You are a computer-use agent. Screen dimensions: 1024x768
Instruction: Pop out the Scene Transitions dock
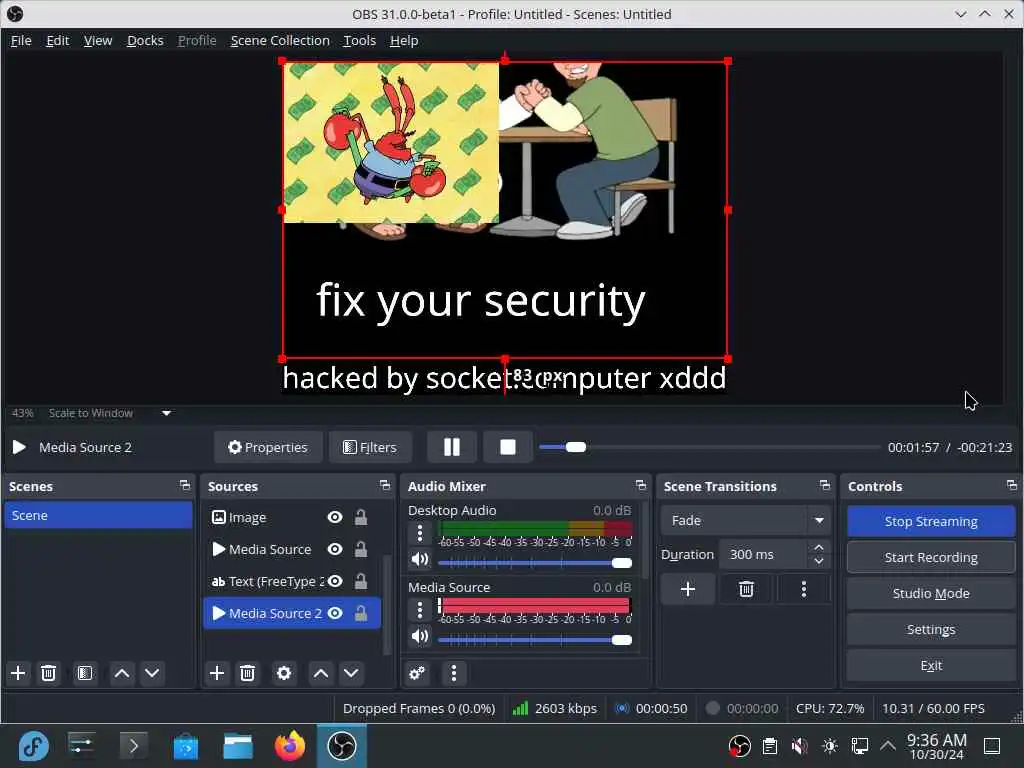[825, 485]
